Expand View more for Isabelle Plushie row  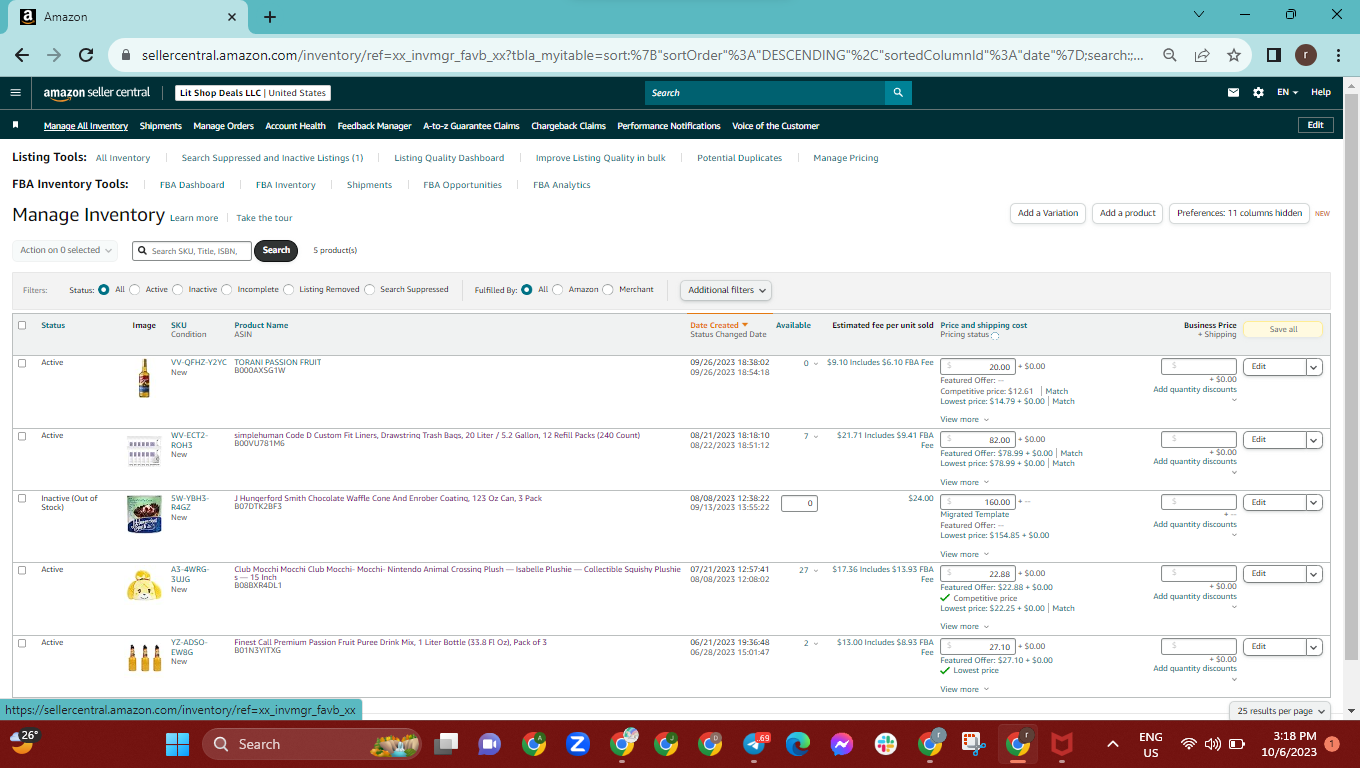964,627
